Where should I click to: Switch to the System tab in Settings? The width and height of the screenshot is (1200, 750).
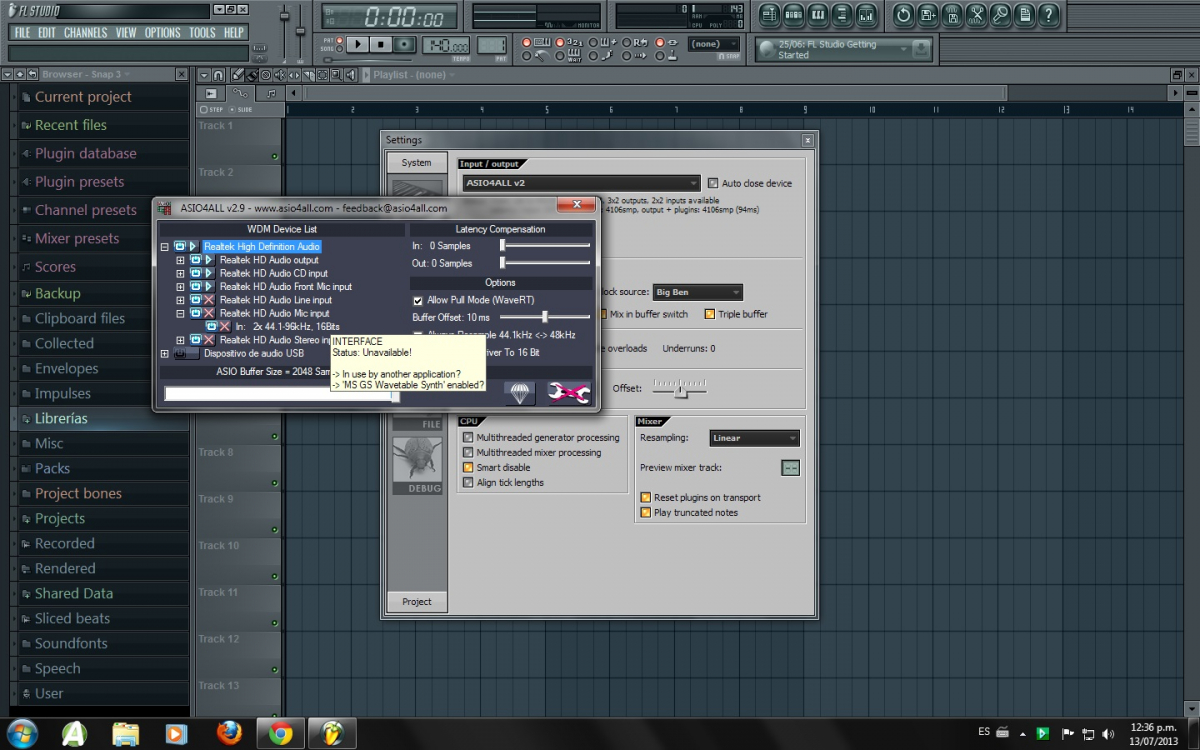coord(417,163)
